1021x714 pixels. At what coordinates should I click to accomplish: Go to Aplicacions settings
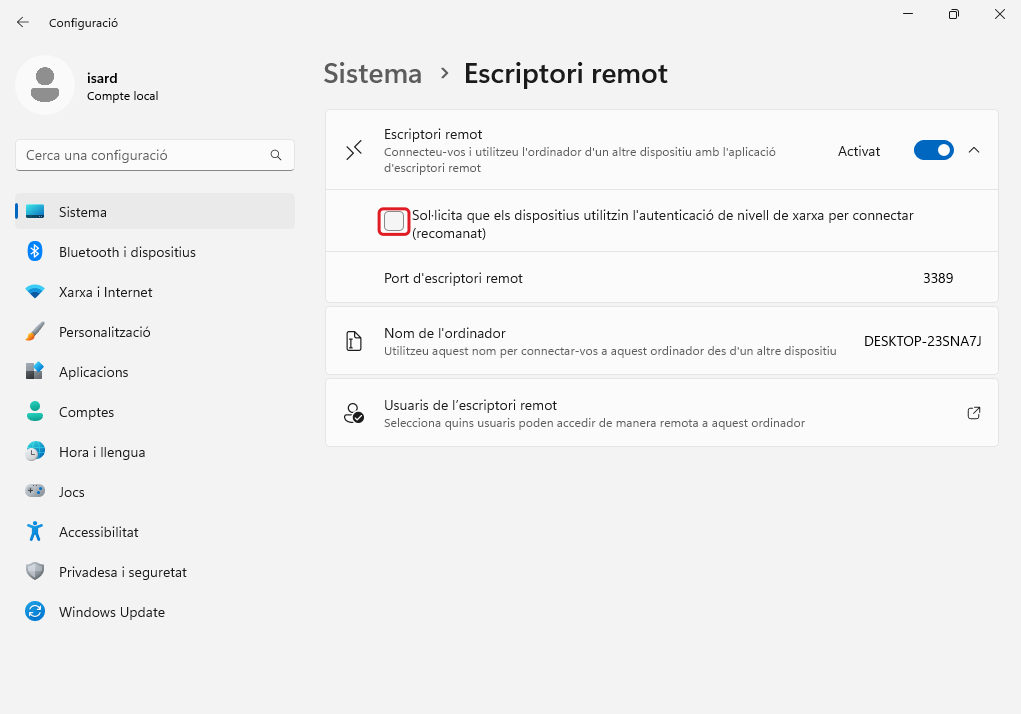coord(94,372)
